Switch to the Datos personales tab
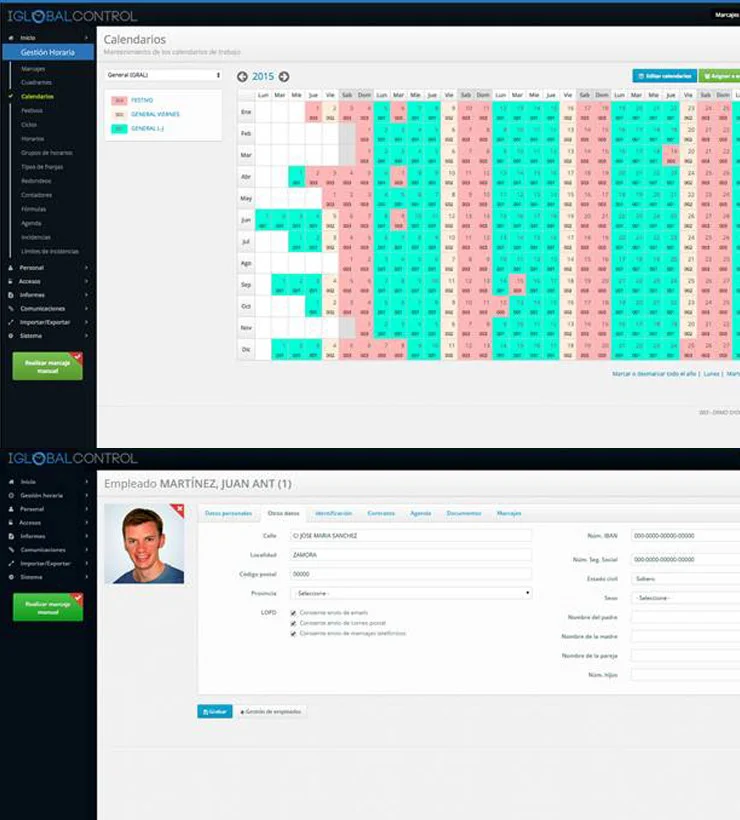 228,513
